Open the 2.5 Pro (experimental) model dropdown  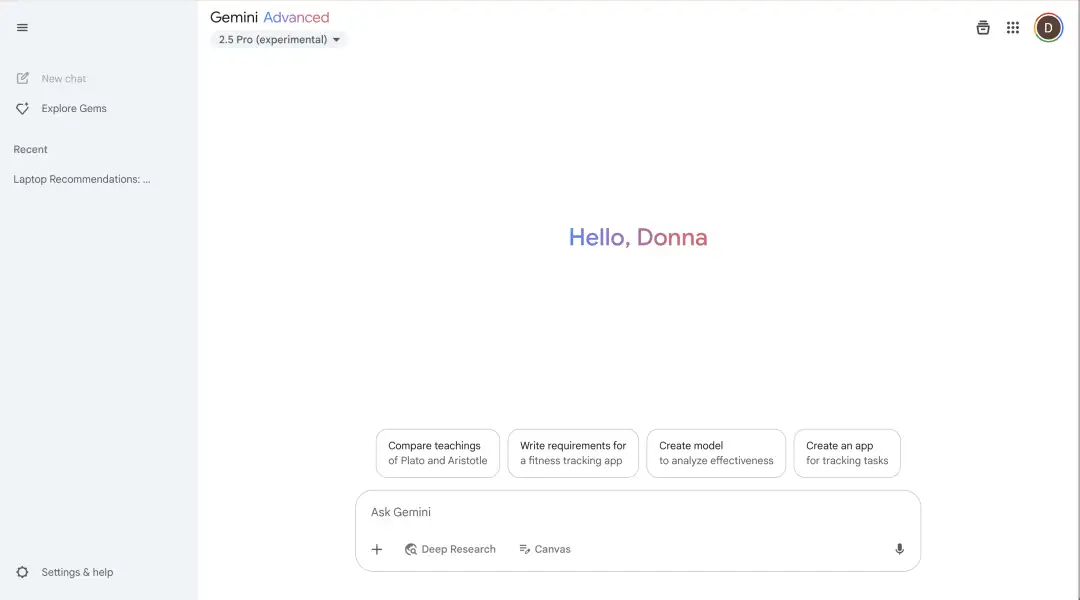pos(273,40)
